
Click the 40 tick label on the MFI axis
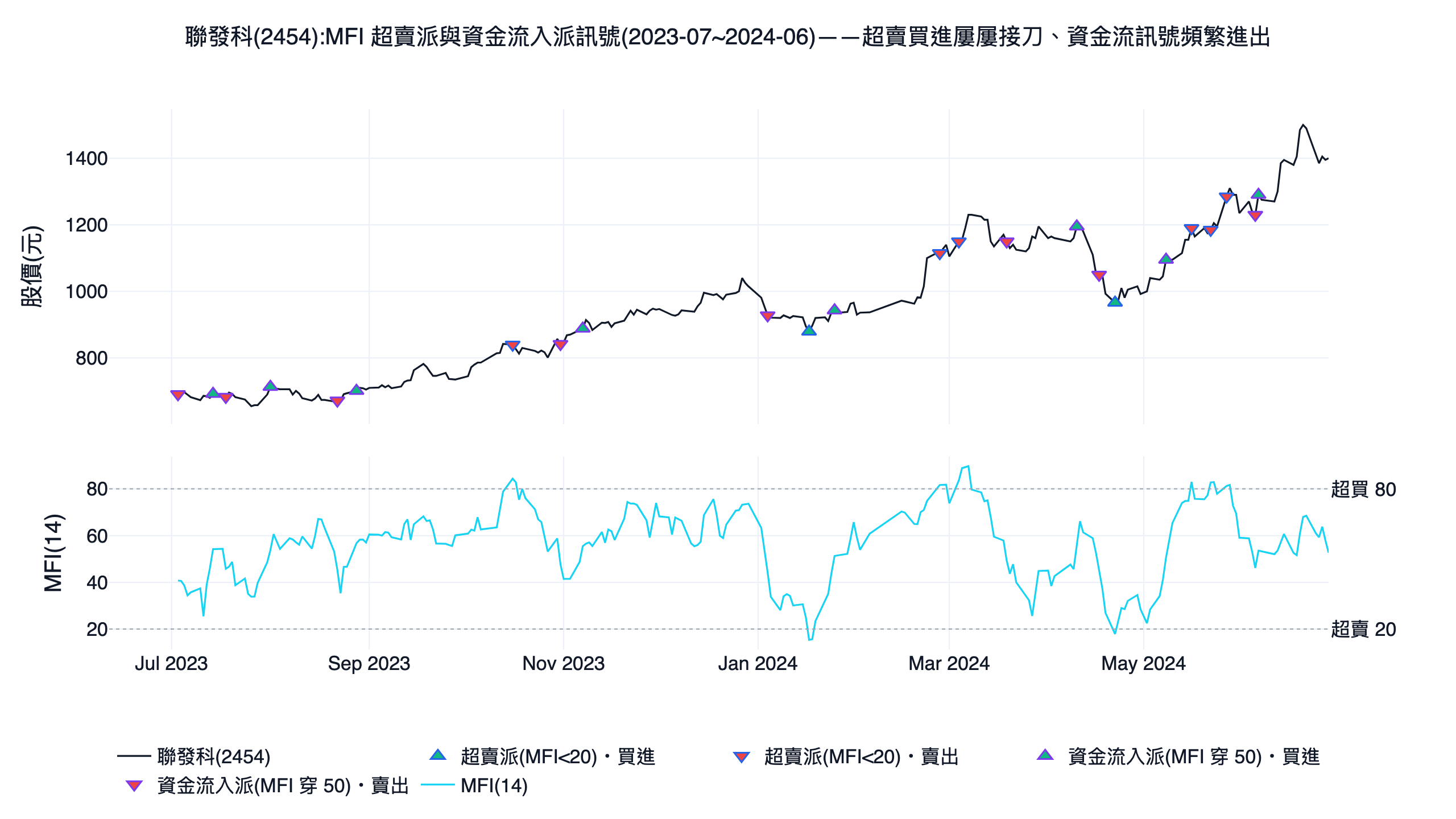[97, 582]
